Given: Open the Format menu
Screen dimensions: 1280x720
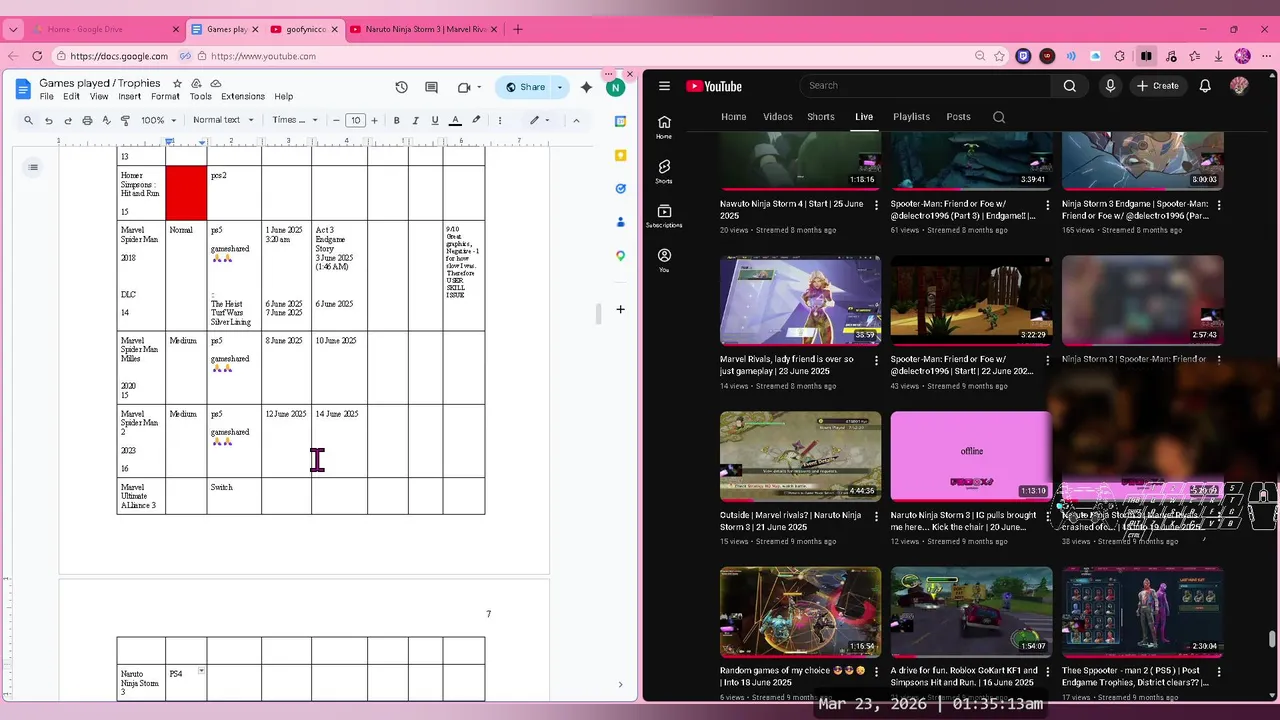Looking at the screenshot, I should [x=165, y=97].
